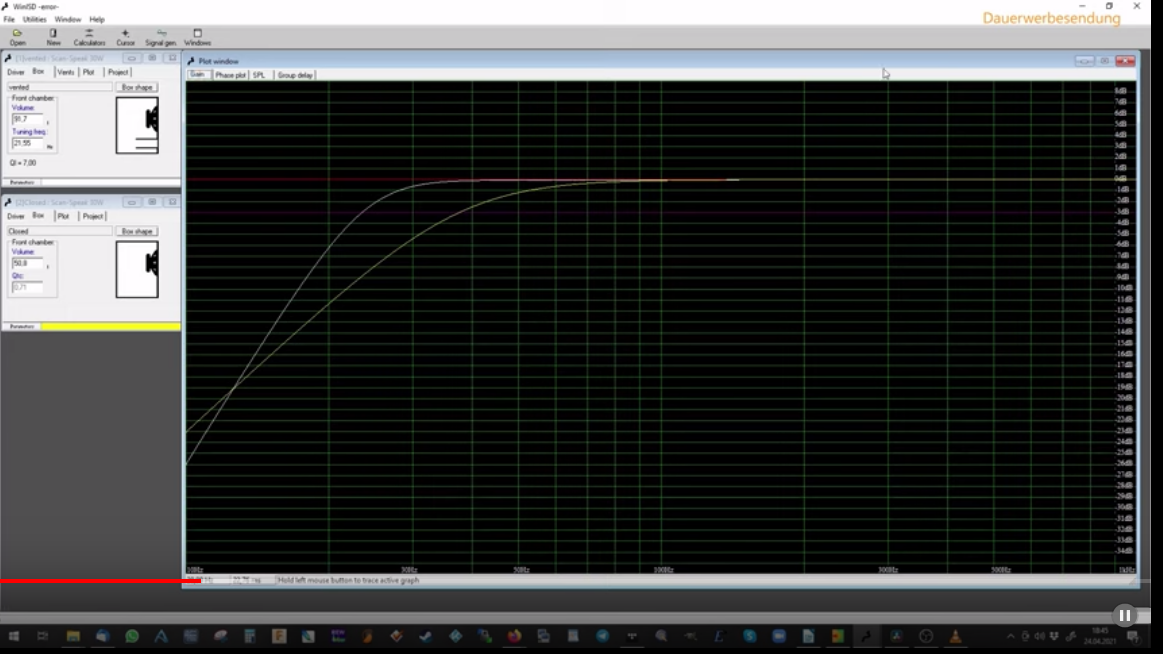Select the SPL tab in Plot window
Image resolution: width=1163 pixels, height=654 pixels.
[259, 75]
